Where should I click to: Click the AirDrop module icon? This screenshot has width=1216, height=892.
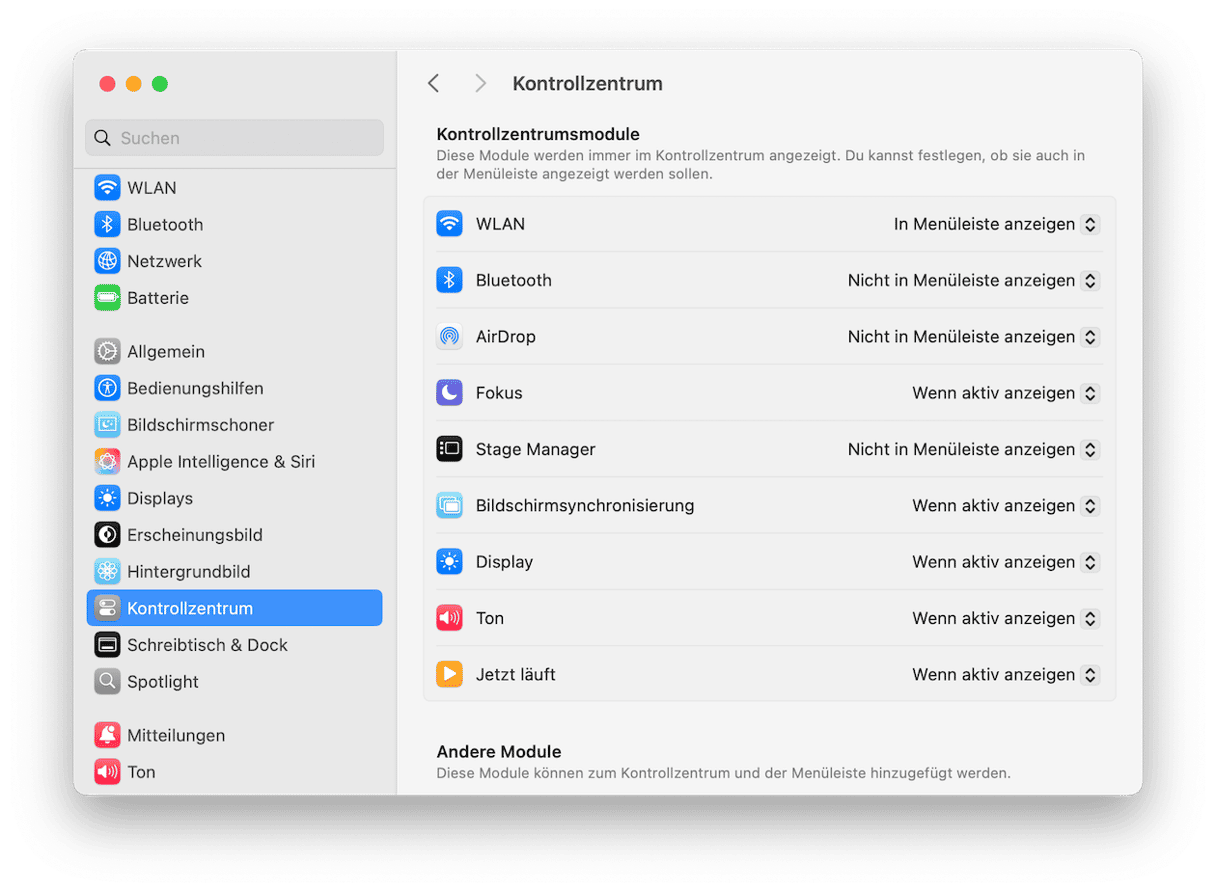450,337
